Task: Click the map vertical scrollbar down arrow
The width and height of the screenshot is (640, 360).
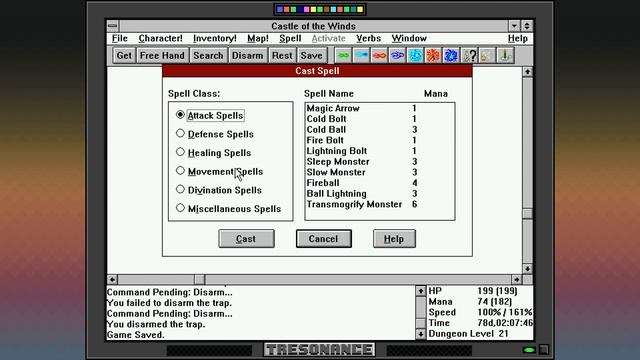Action: [x=527, y=269]
